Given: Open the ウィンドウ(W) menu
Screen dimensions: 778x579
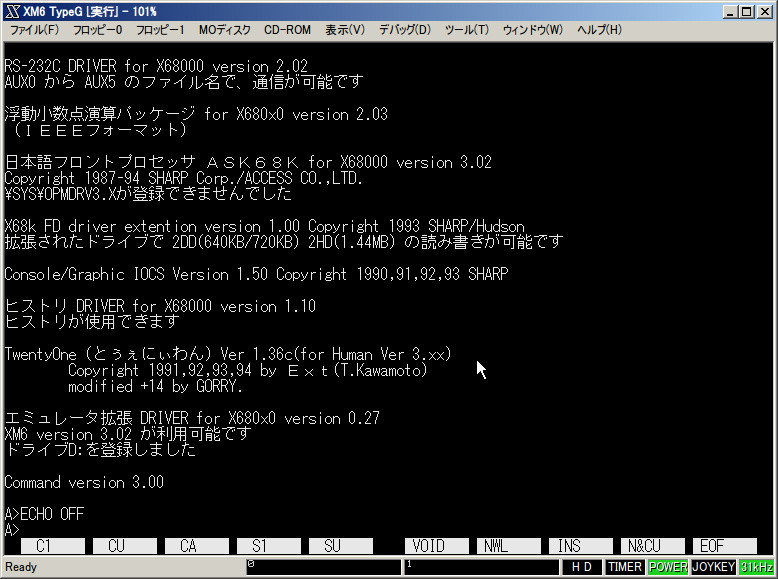Looking at the screenshot, I should click(533, 30).
